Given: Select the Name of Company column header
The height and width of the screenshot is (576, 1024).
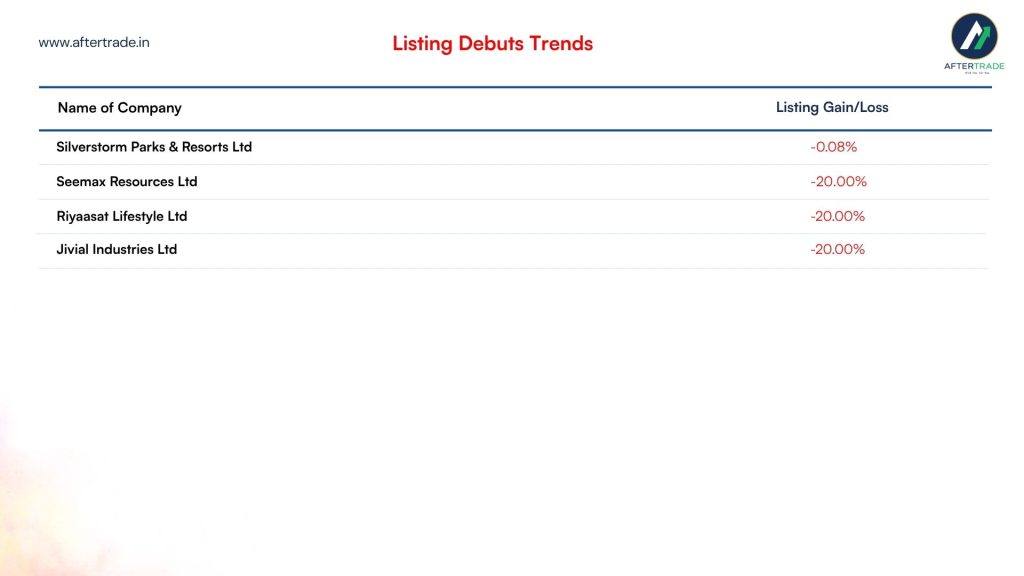Looking at the screenshot, I should (x=120, y=108).
